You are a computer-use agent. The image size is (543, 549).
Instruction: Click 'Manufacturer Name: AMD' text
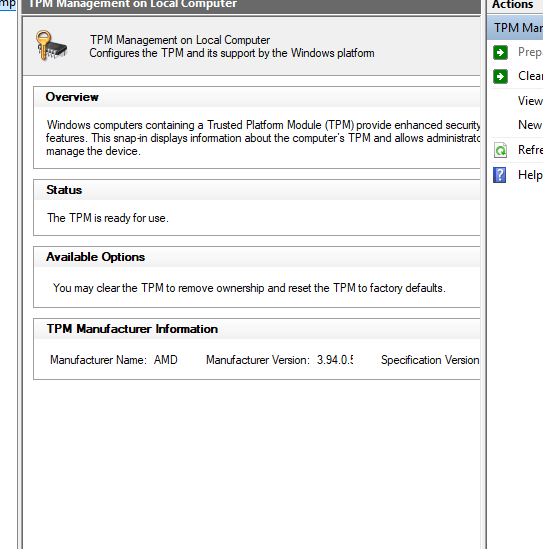point(114,360)
